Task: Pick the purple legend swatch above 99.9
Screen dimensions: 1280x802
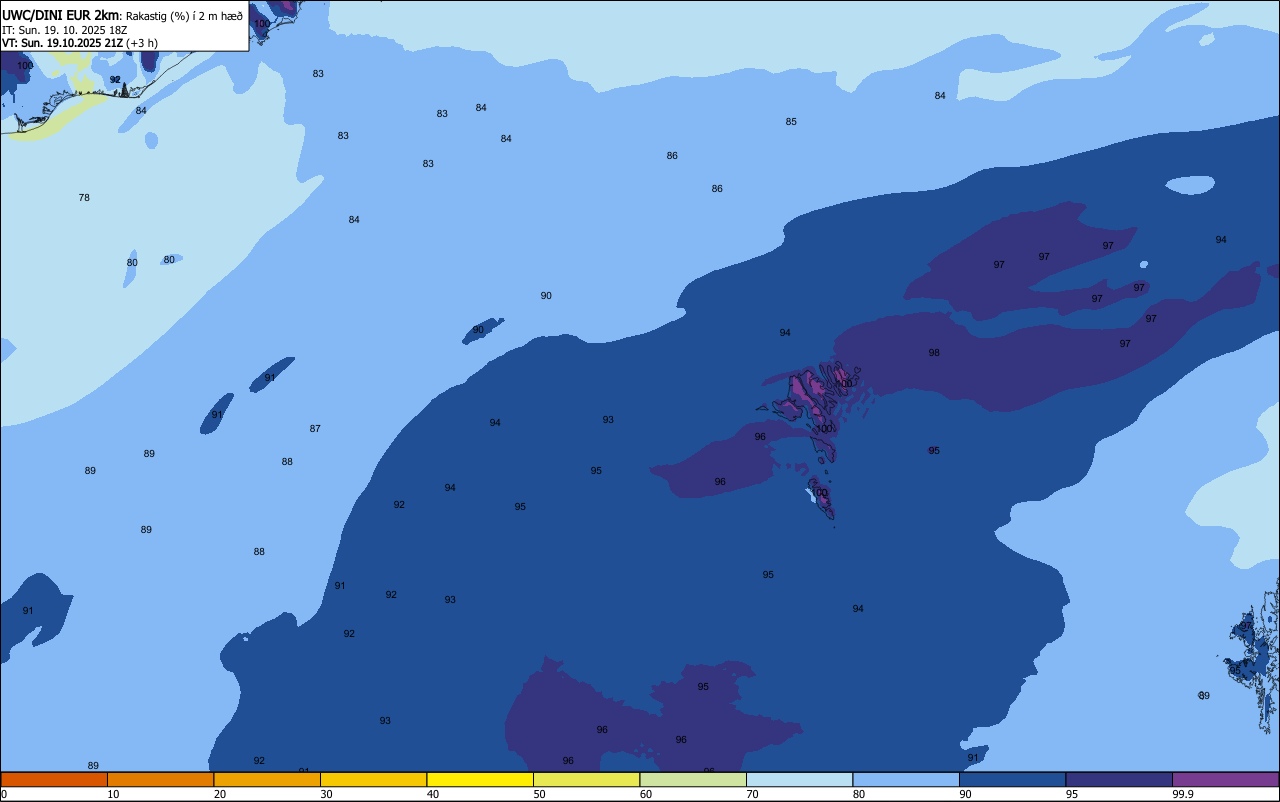Action: [x=1225, y=779]
